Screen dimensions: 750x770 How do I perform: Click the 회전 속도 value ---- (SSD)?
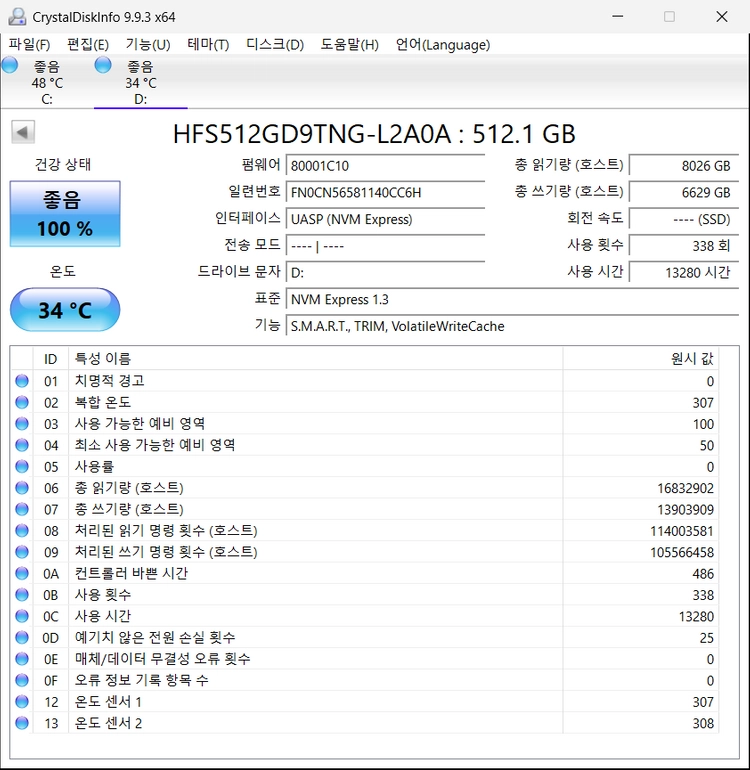(x=684, y=219)
